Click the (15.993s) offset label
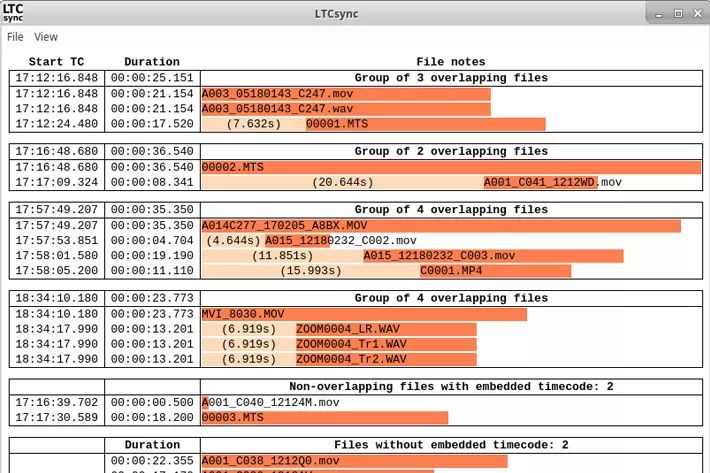710x473 pixels. (311, 270)
